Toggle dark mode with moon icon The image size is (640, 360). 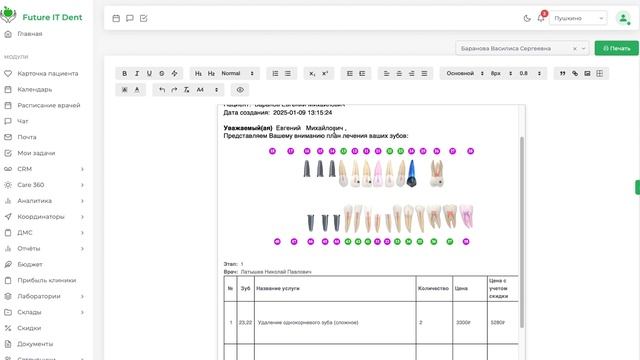(x=527, y=18)
